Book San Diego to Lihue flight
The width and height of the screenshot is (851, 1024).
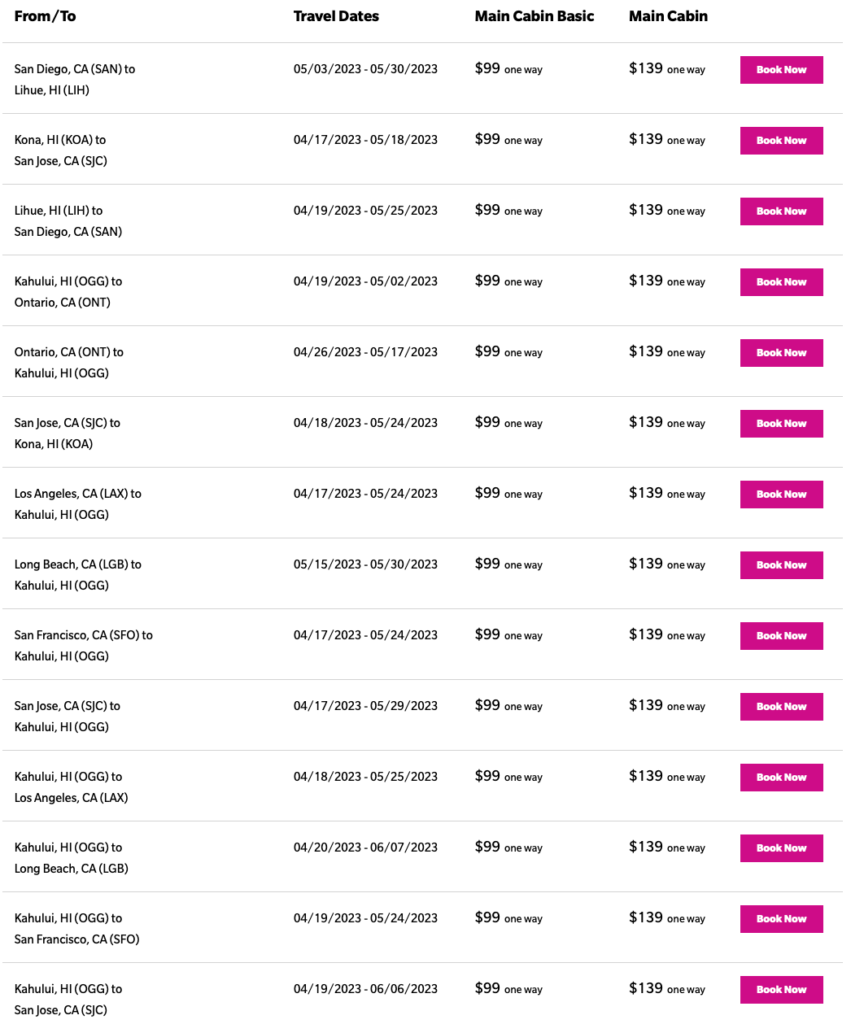[781, 70]
